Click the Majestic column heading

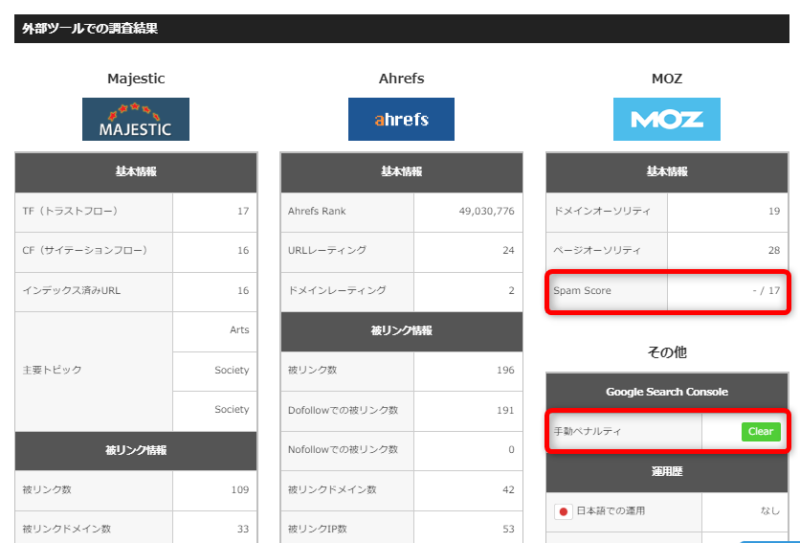[x=136, y=79]
